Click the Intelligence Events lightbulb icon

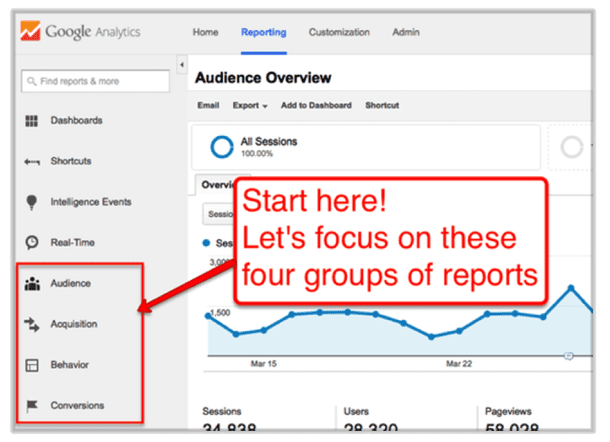point(32,202)
